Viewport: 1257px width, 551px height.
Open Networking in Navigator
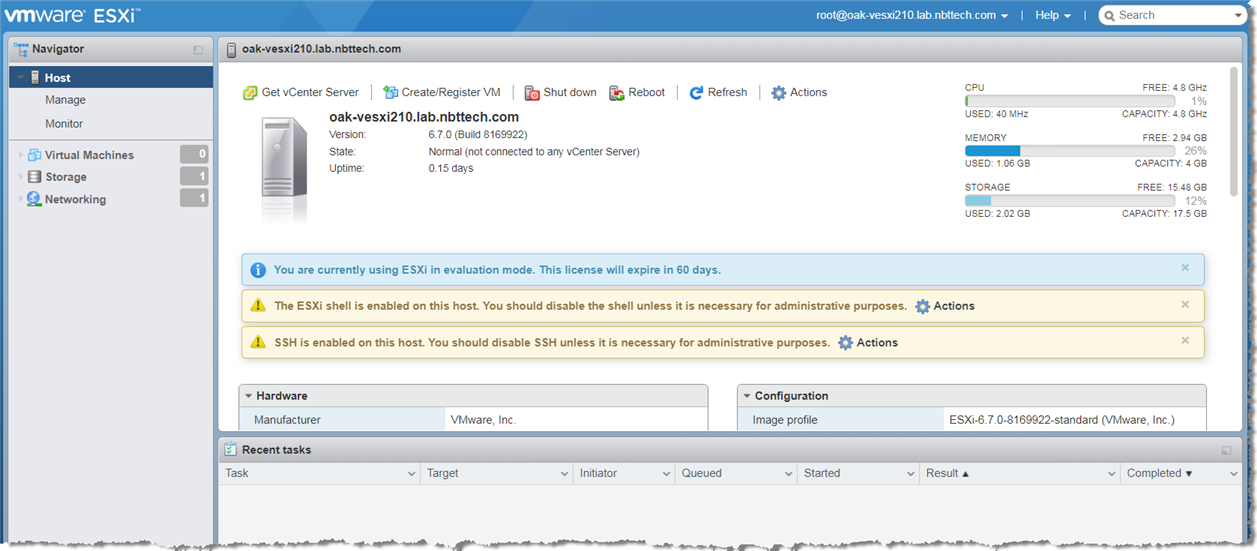75,199
